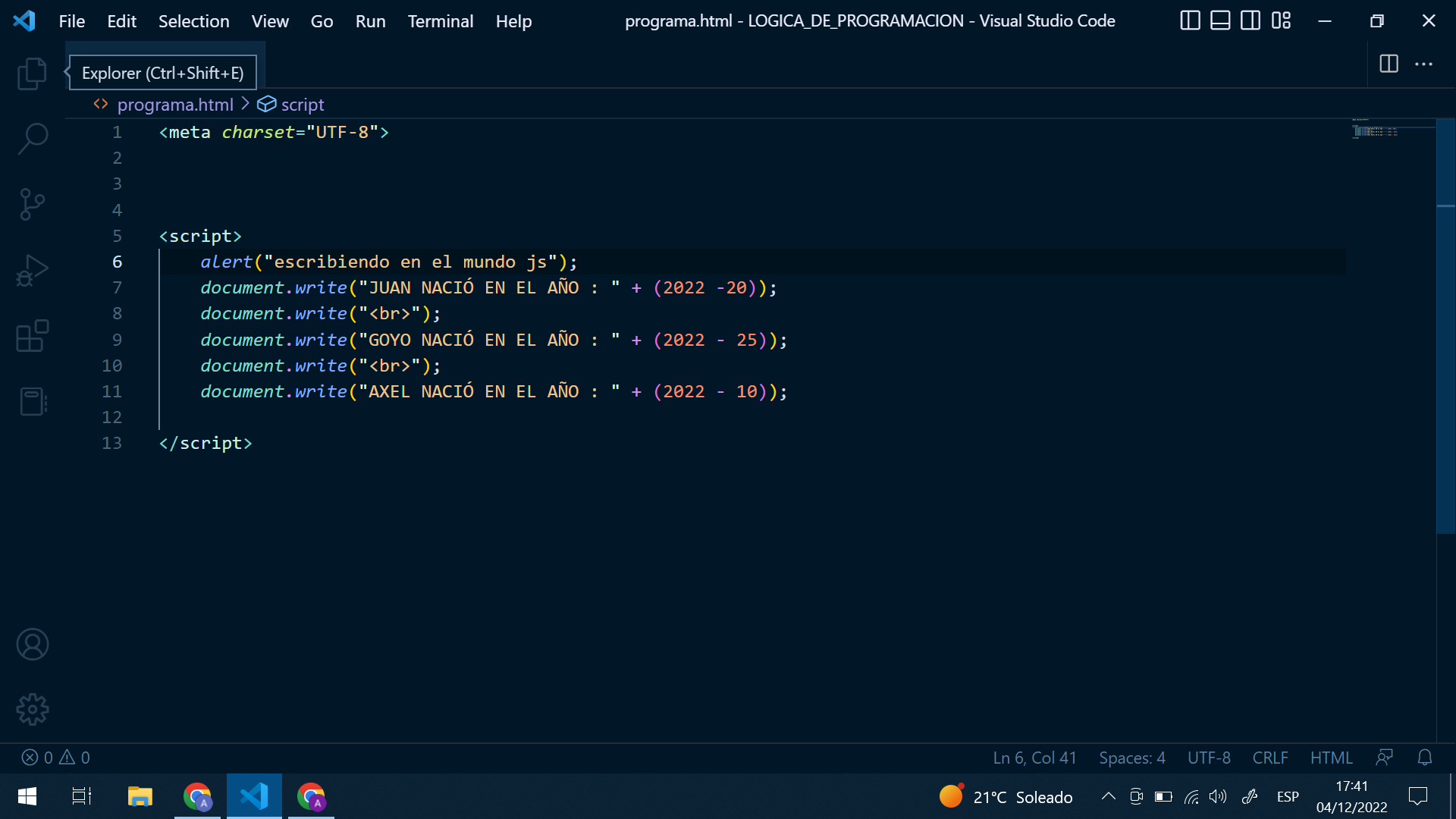Open the Meet Now tray icon
1456x819 pixels.
pyautogui.click(x=1136, y=796)
